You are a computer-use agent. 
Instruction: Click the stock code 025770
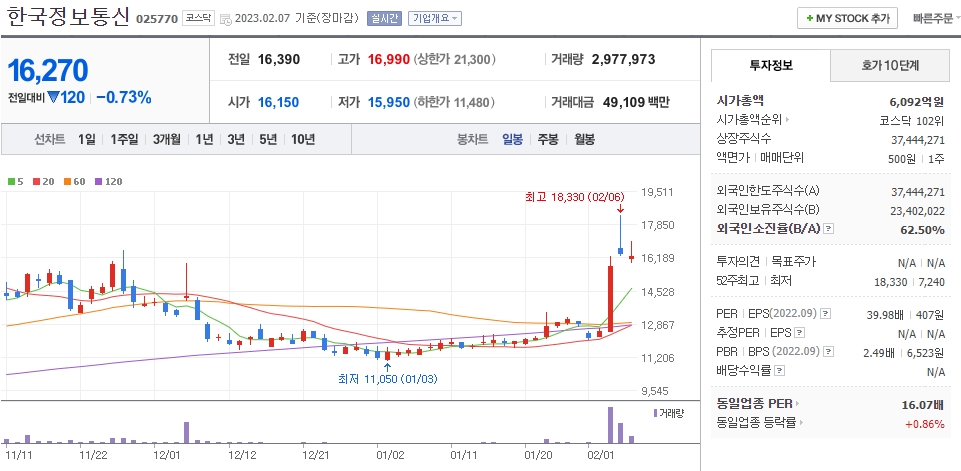(x=156, y=19)
